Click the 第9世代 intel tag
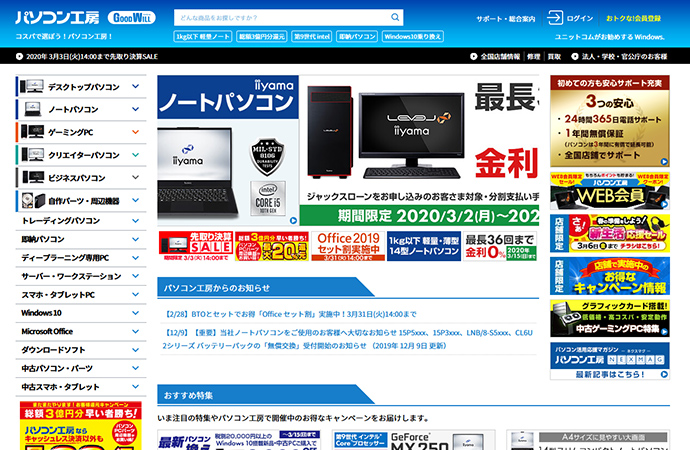690x450 pixels. pos(312,37)
